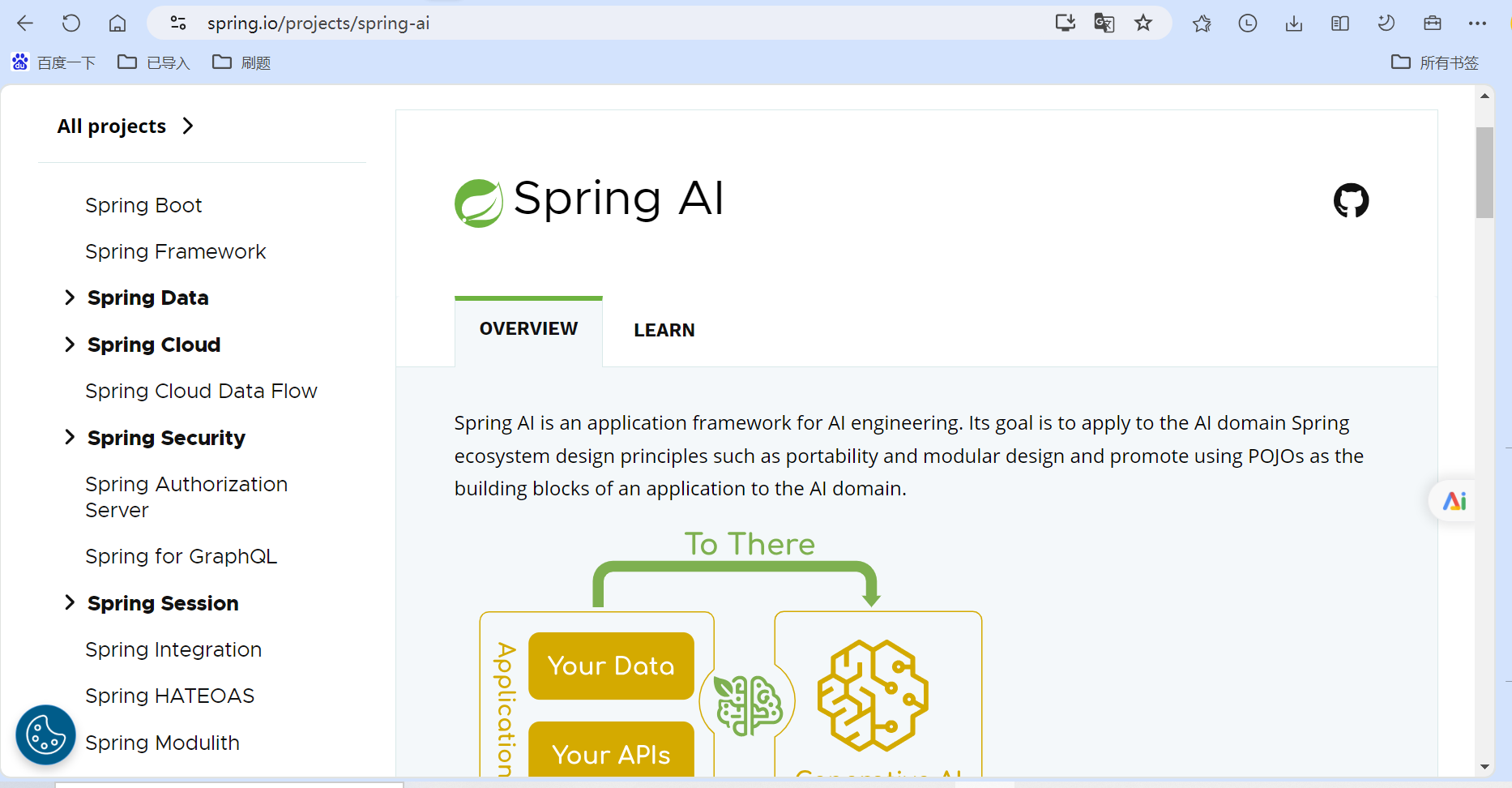
Task: Open the performance/refresh circle icon in toolbar
Action: pos(1386,24)
